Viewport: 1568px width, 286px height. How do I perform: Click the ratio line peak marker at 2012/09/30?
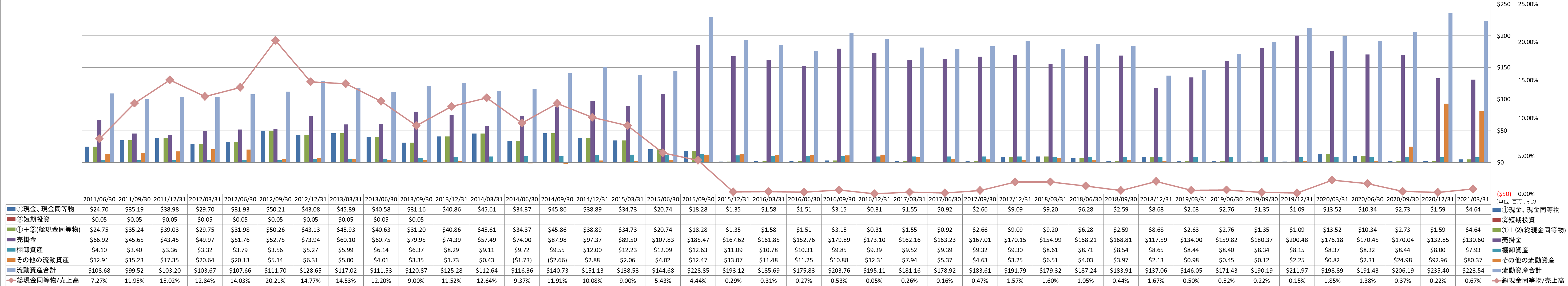point(275,40)
